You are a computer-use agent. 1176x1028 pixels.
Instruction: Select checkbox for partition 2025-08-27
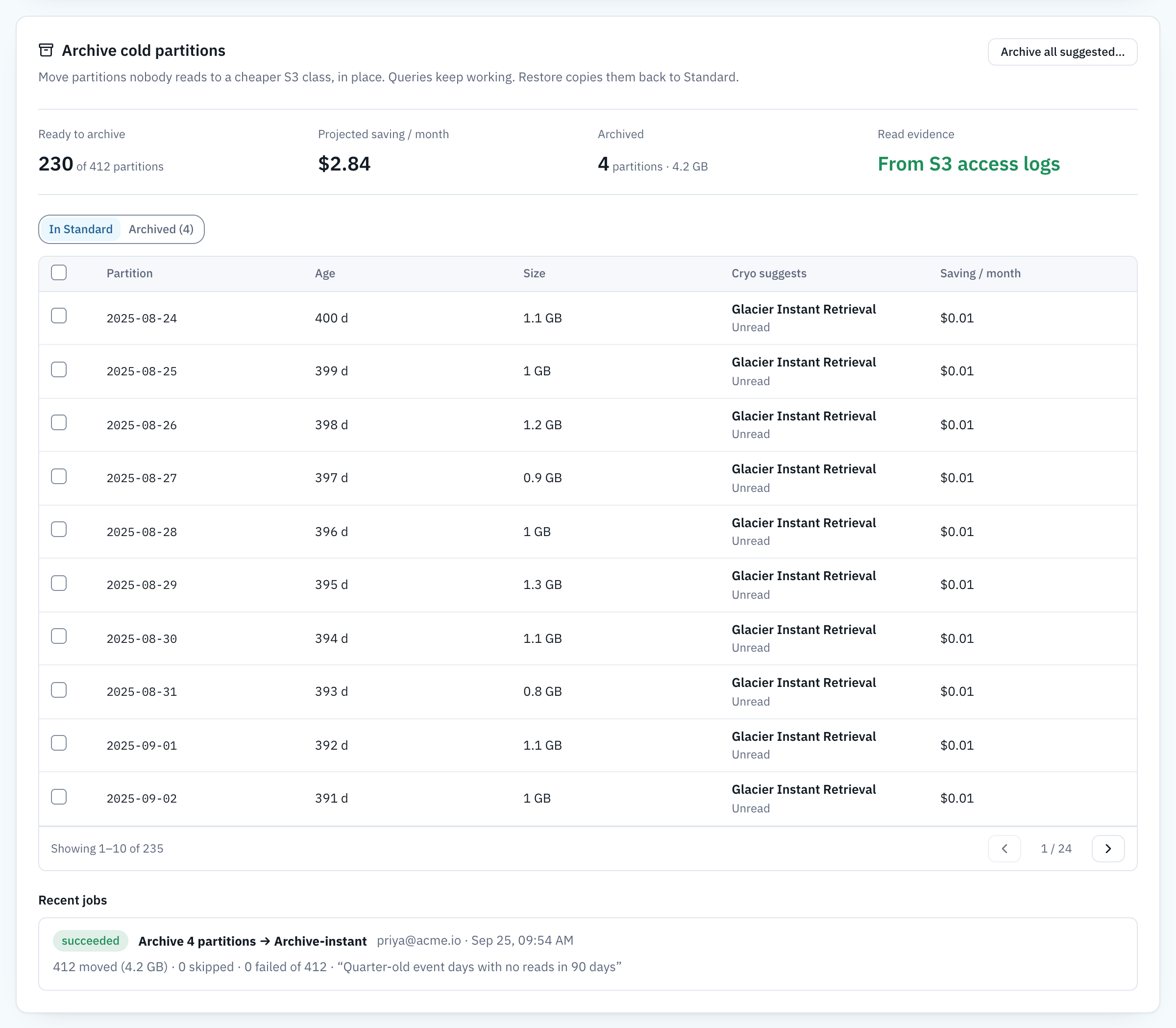58,477
